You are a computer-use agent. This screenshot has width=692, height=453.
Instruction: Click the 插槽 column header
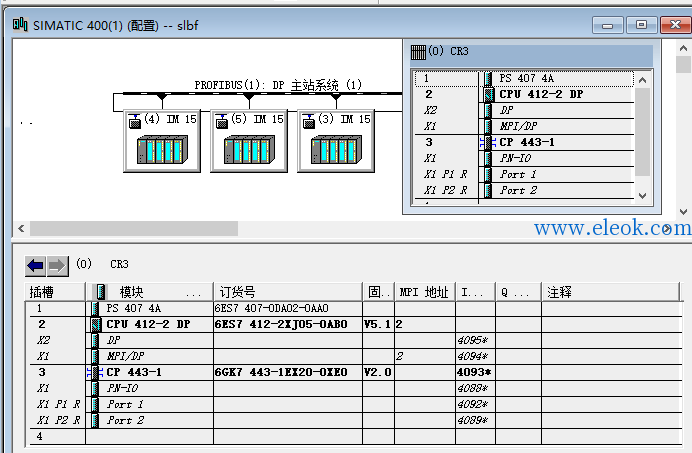tap(55, 292)
